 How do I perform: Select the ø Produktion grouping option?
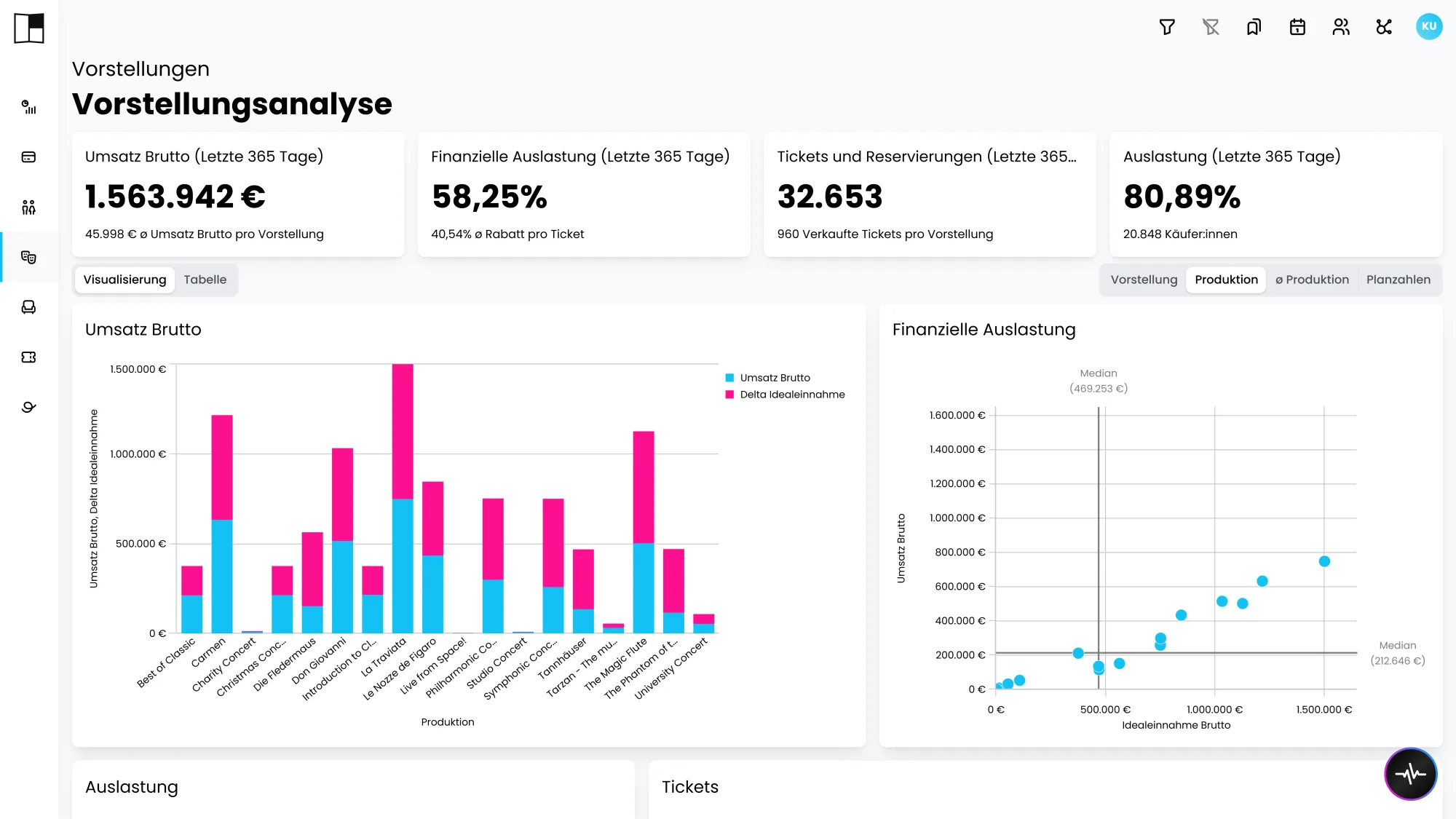(x=1312, y=280)
